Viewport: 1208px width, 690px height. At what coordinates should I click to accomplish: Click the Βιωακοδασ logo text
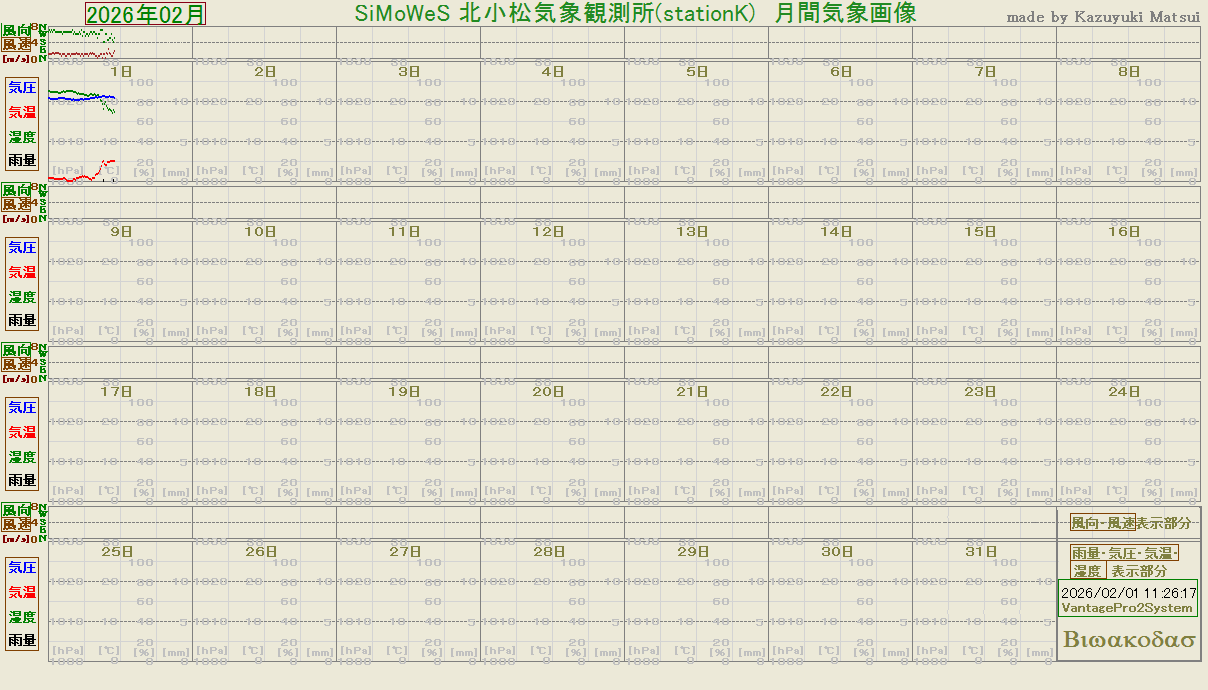pos(1129,640)
